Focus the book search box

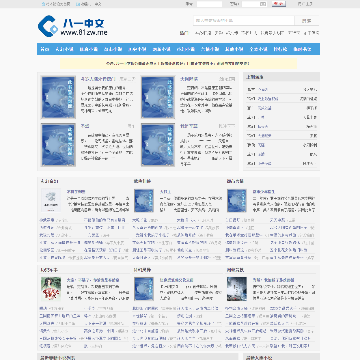click(244, 20)
